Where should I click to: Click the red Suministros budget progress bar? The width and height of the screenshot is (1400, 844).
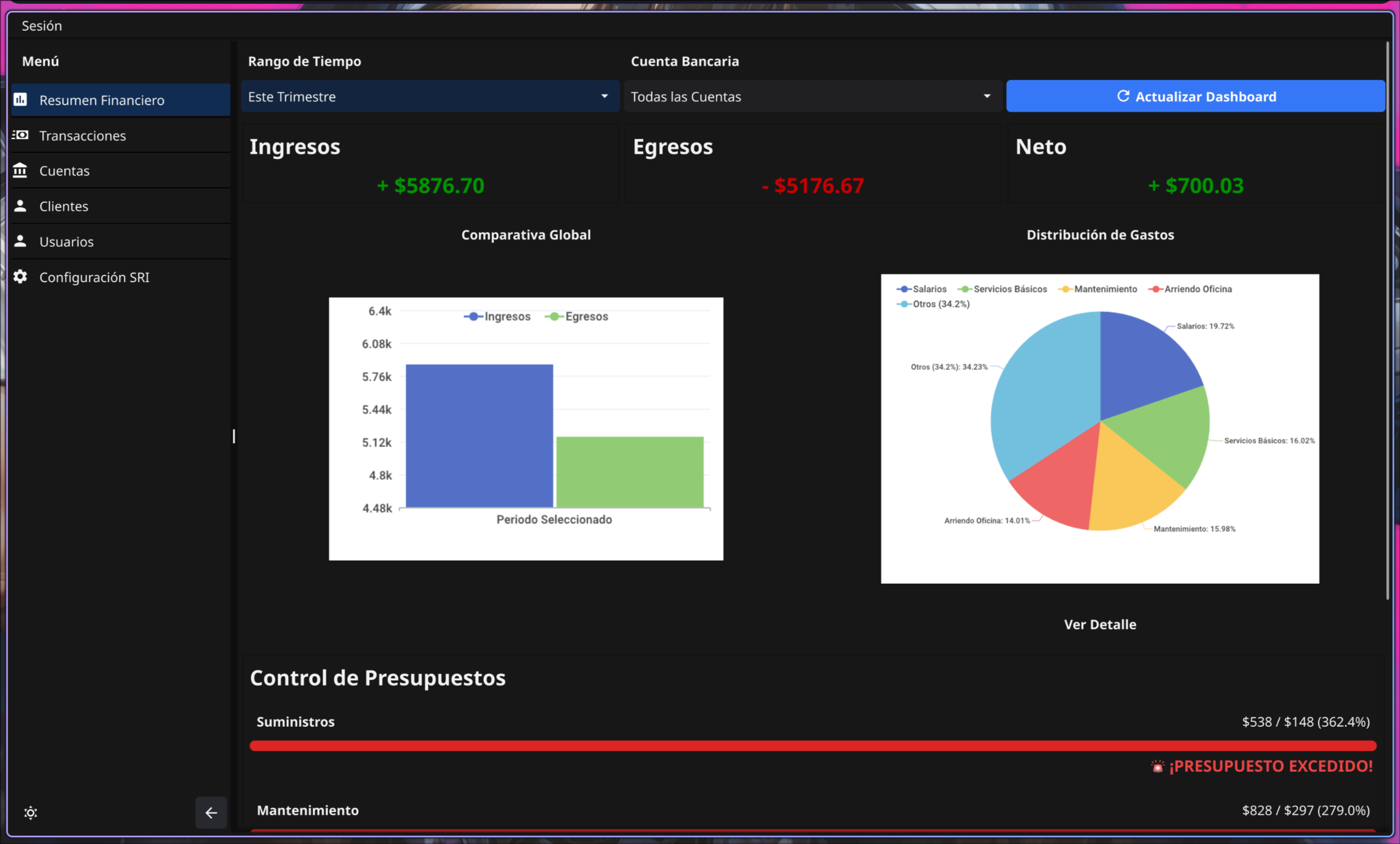(818, 746)
